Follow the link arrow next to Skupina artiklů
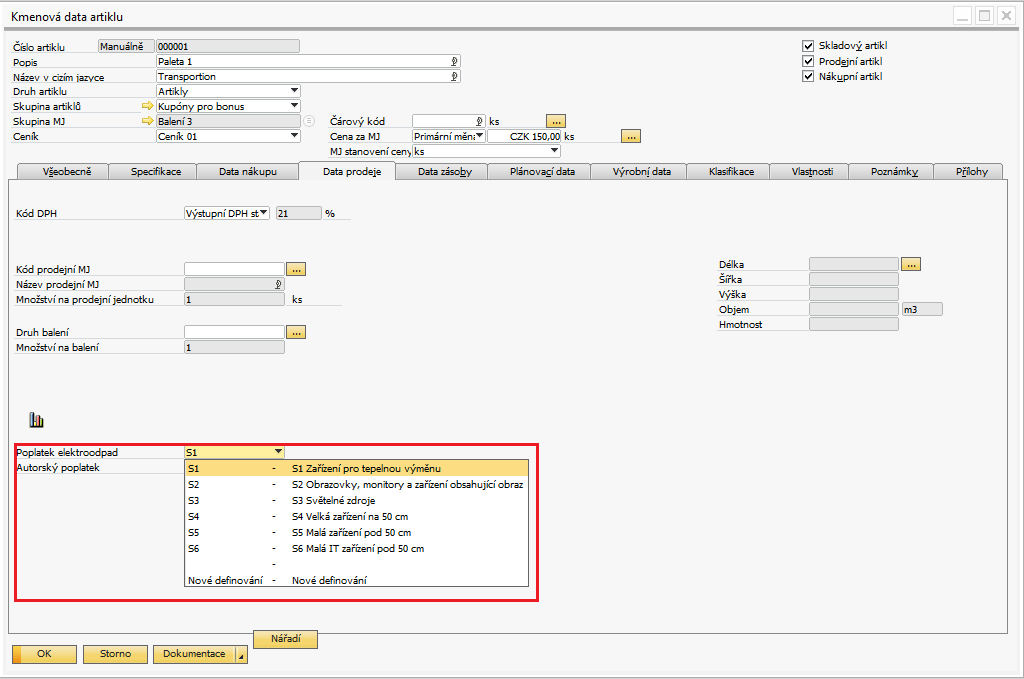Viewport: 1024px width, 679px height. (x=148, y=106)
